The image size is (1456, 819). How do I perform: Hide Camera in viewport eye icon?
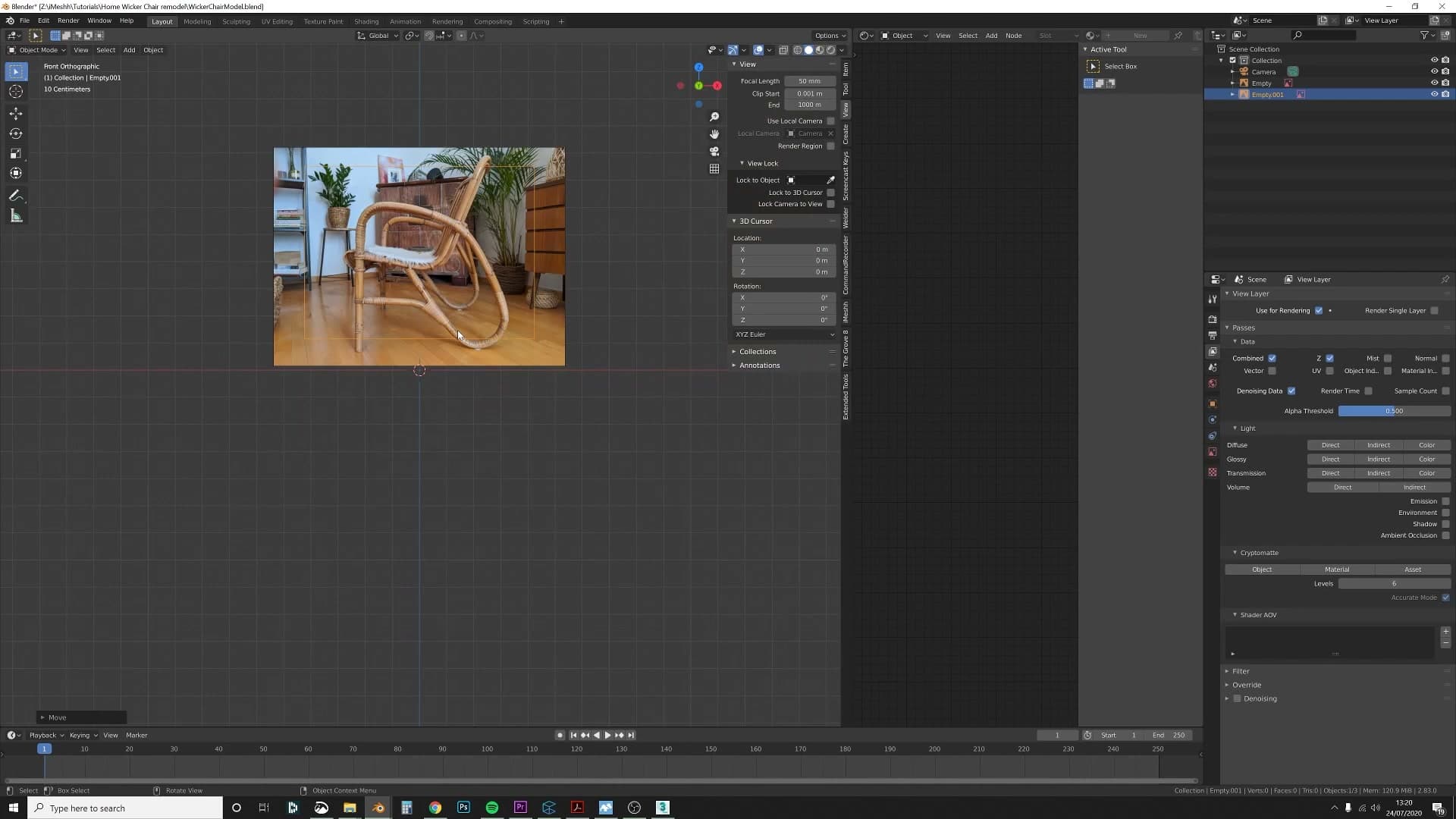click(1434, 71)
